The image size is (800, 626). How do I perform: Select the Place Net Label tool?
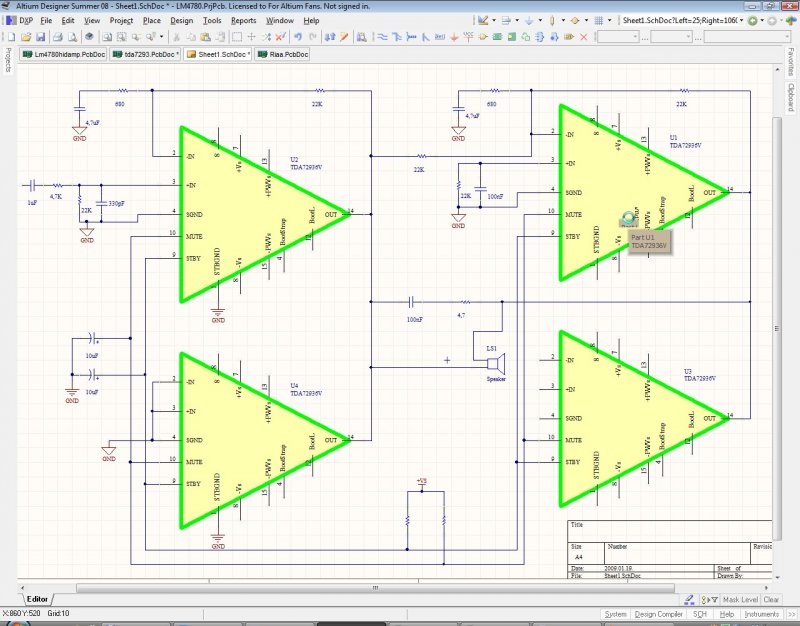tap(440, 37)
